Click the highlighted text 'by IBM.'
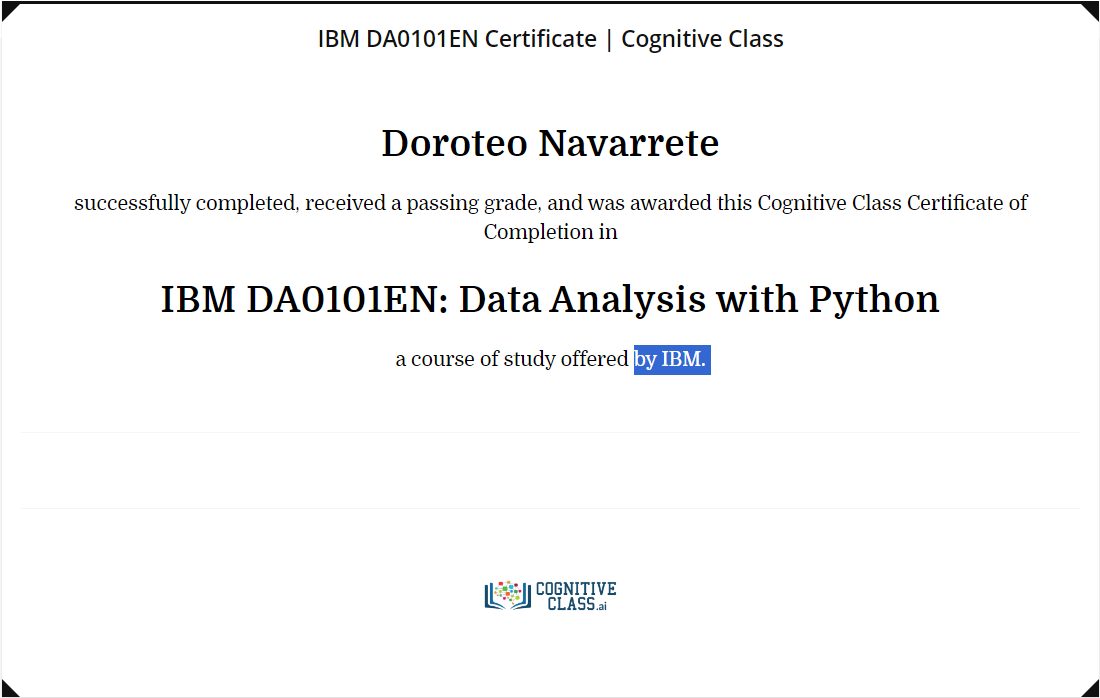 tap(672, 359)
